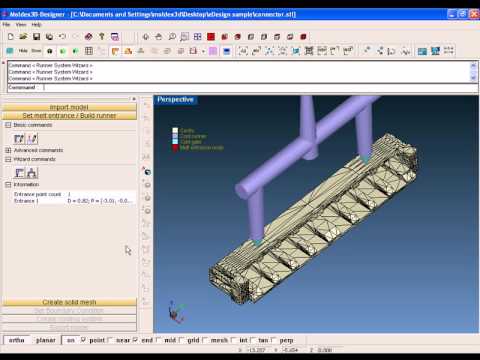
Task: Enable the mid snap checkbox
Action: tap(158, 340)
